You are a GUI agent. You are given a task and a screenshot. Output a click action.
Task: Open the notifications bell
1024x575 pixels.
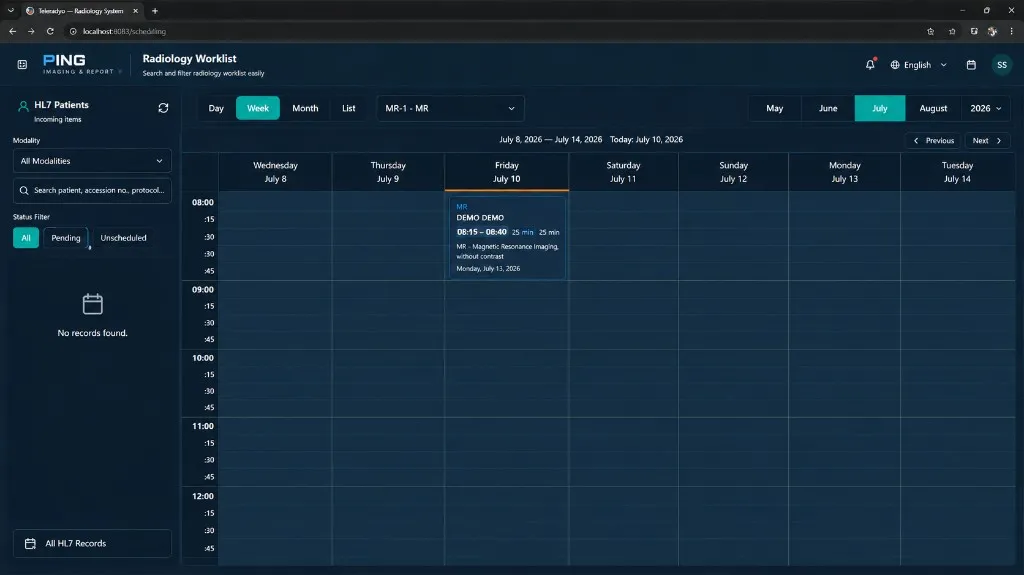(x=870, y=65)
